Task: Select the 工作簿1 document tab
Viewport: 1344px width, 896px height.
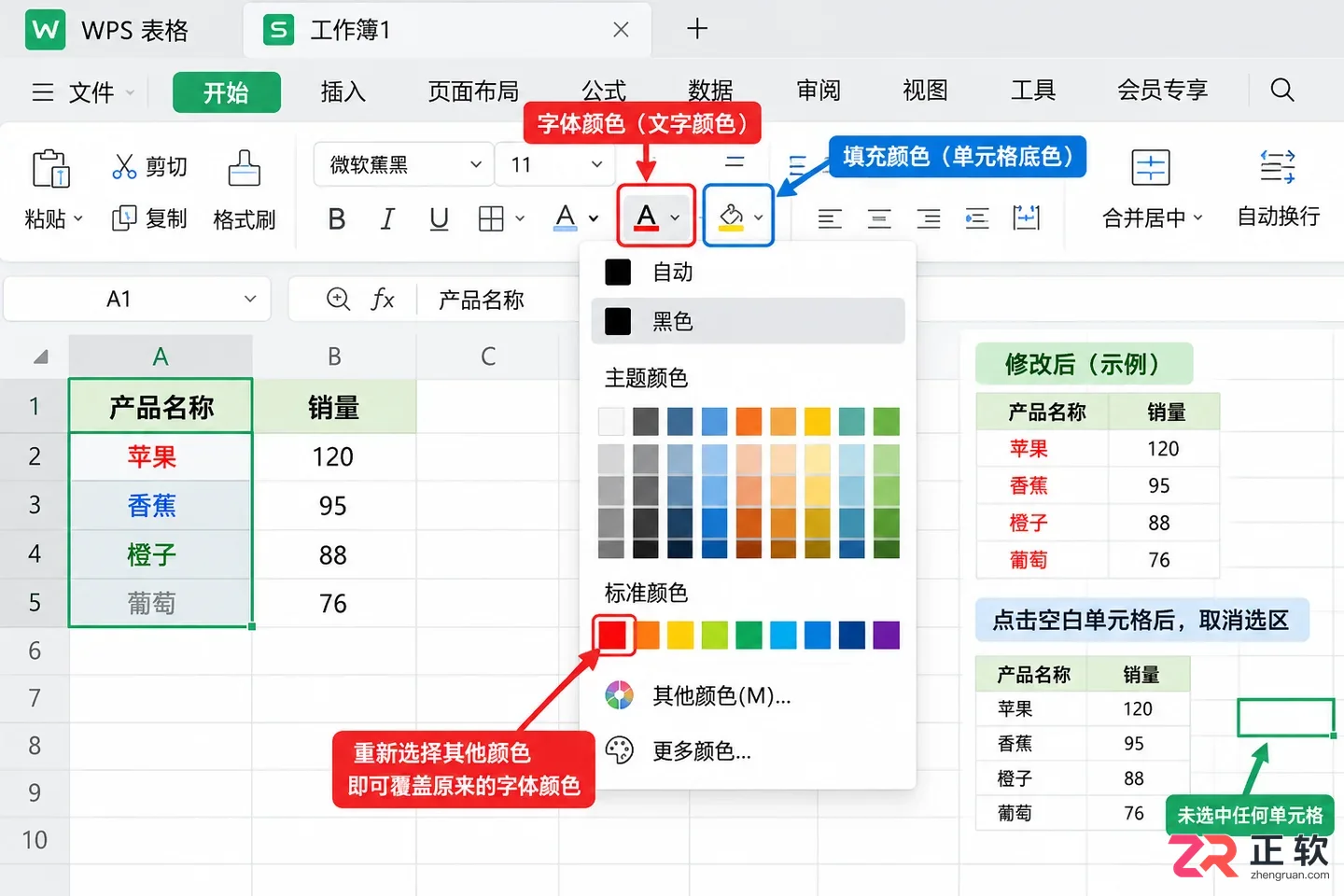Action: [446, 30]
